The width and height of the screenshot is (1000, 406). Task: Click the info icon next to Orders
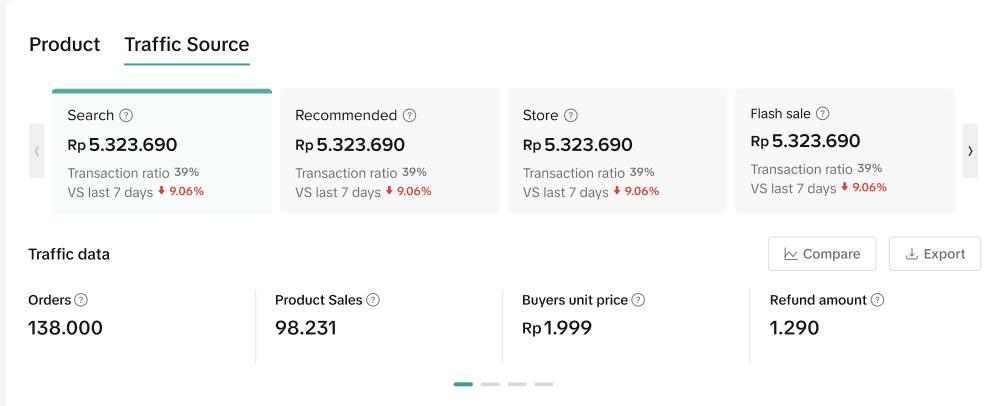(x=81, y=300)
